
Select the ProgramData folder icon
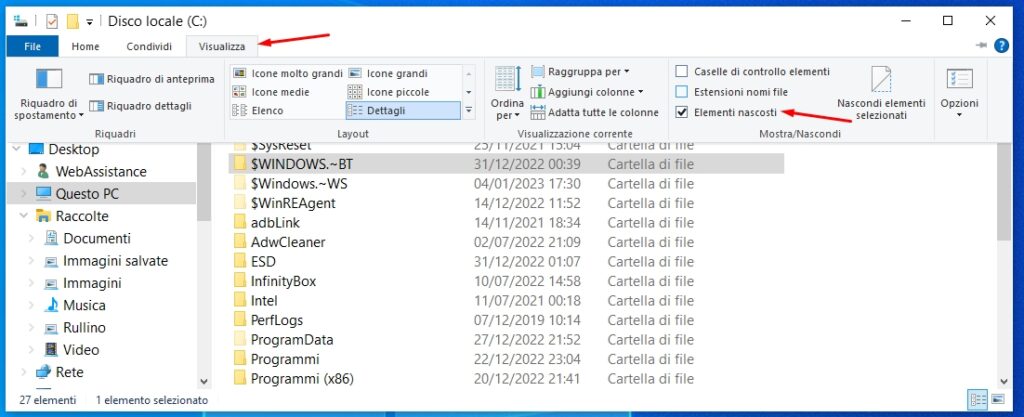(240, 339)
